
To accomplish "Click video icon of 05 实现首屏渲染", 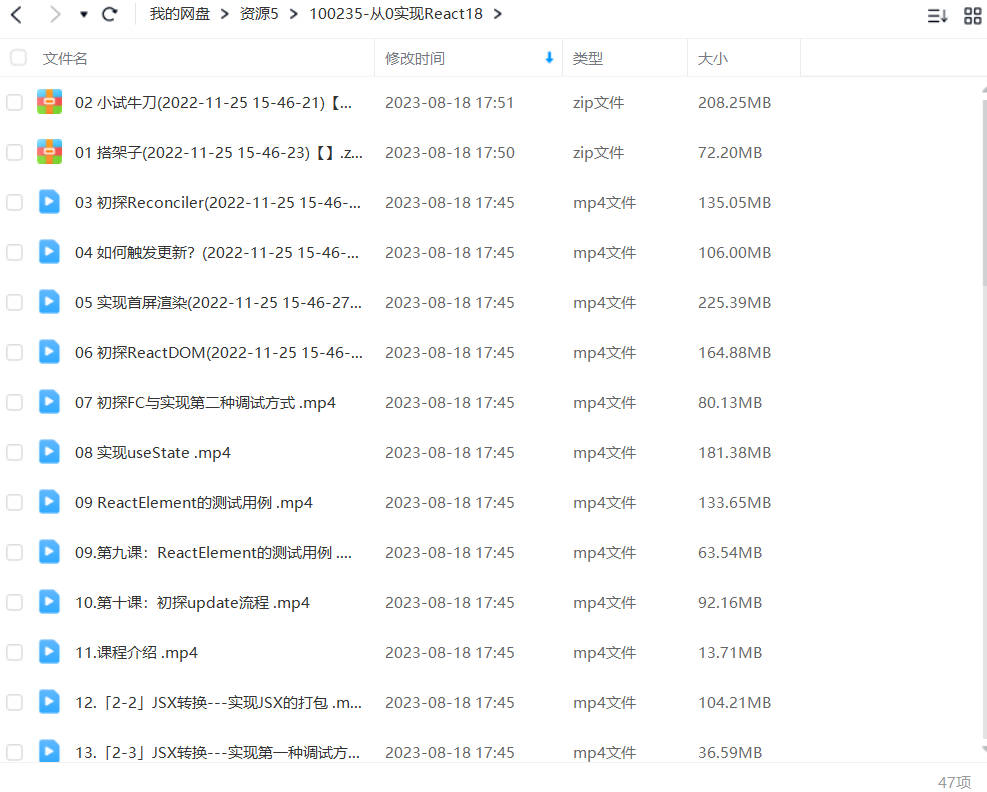I will [x=49, y=302].
